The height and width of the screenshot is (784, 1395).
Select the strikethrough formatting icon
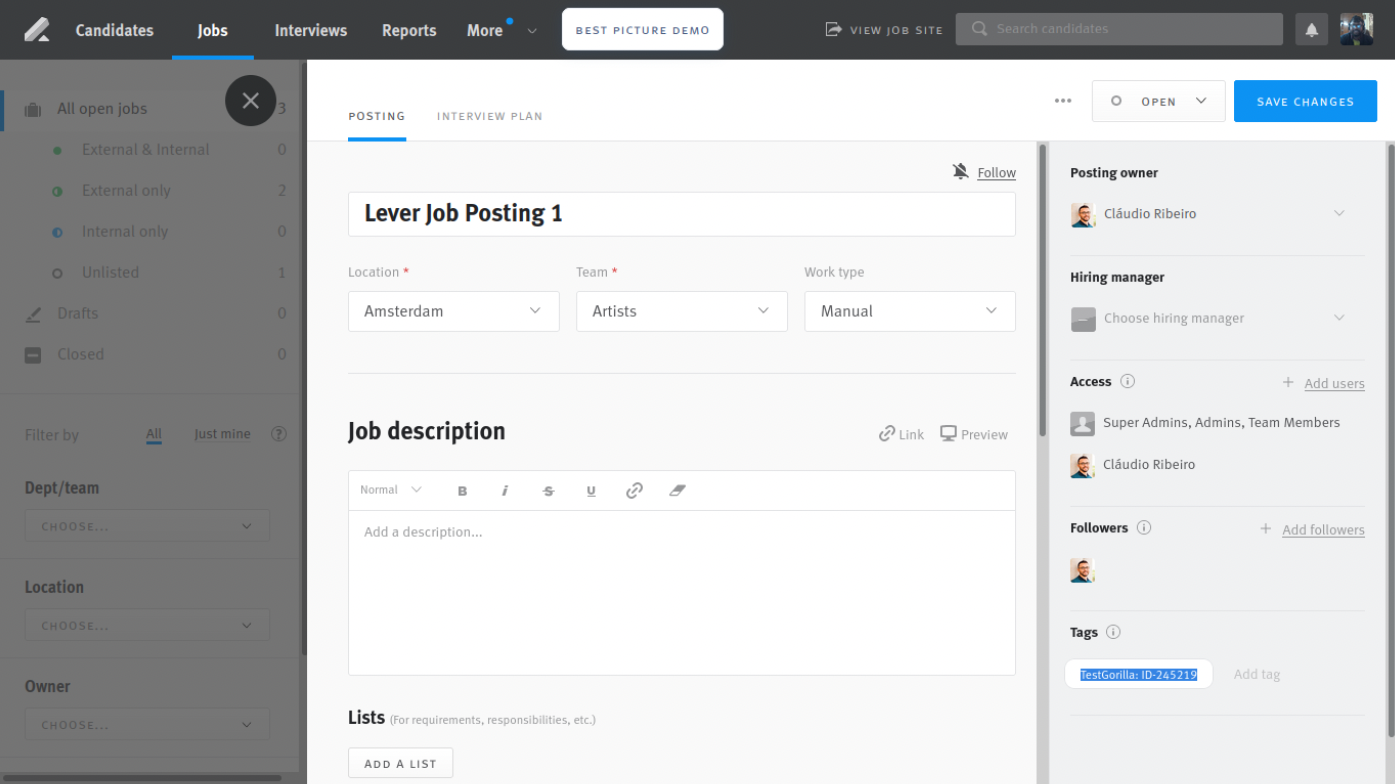tap(548, 490)
